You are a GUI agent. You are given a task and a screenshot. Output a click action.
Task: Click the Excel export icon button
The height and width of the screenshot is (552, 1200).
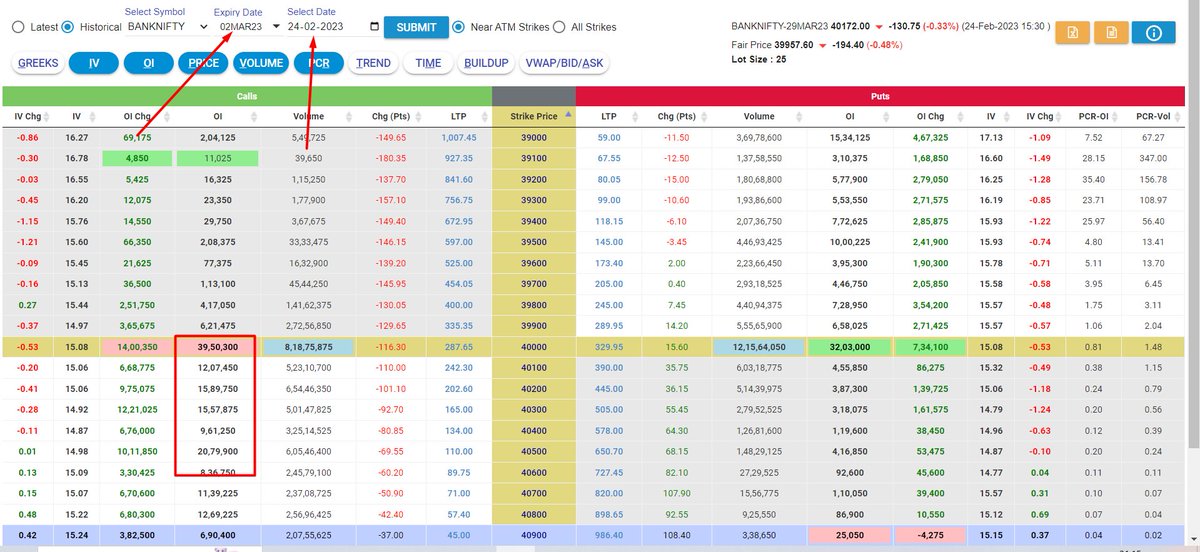point(1072,33)
